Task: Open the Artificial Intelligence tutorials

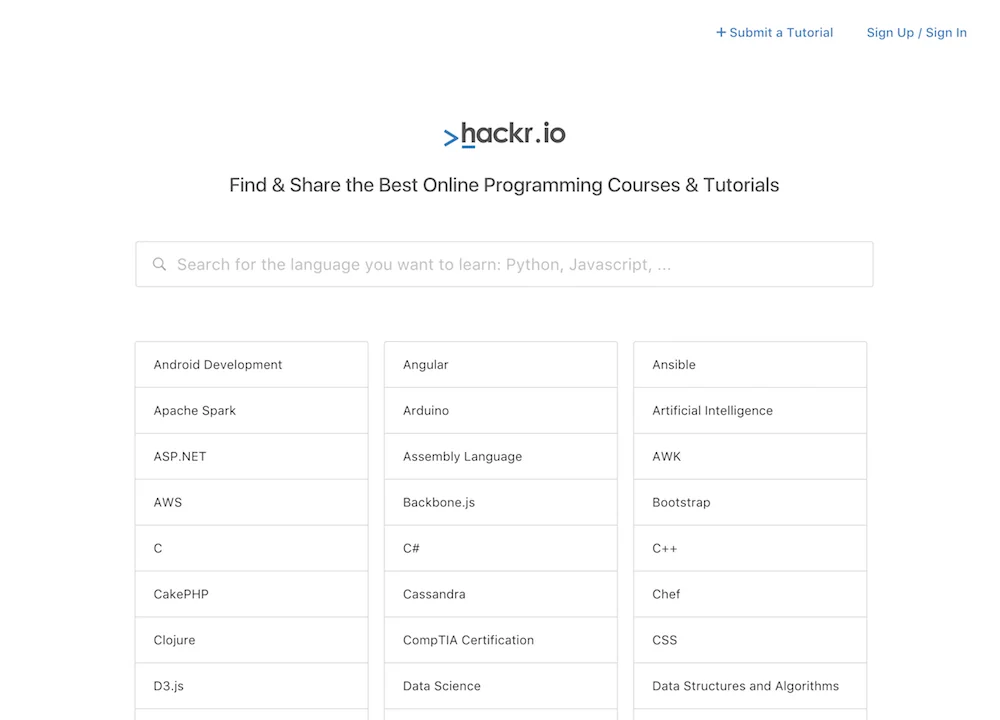Action: click(x=712, y=410)
